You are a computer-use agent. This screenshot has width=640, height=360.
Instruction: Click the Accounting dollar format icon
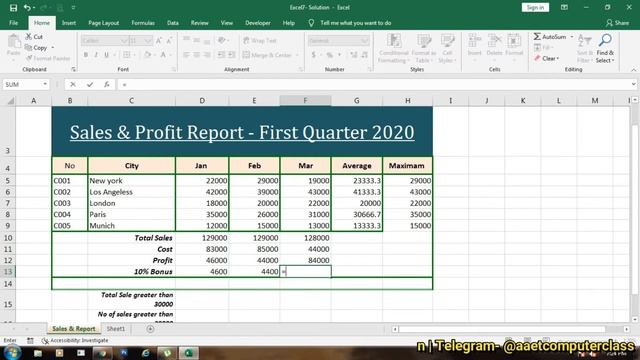(x=313, y=55)
